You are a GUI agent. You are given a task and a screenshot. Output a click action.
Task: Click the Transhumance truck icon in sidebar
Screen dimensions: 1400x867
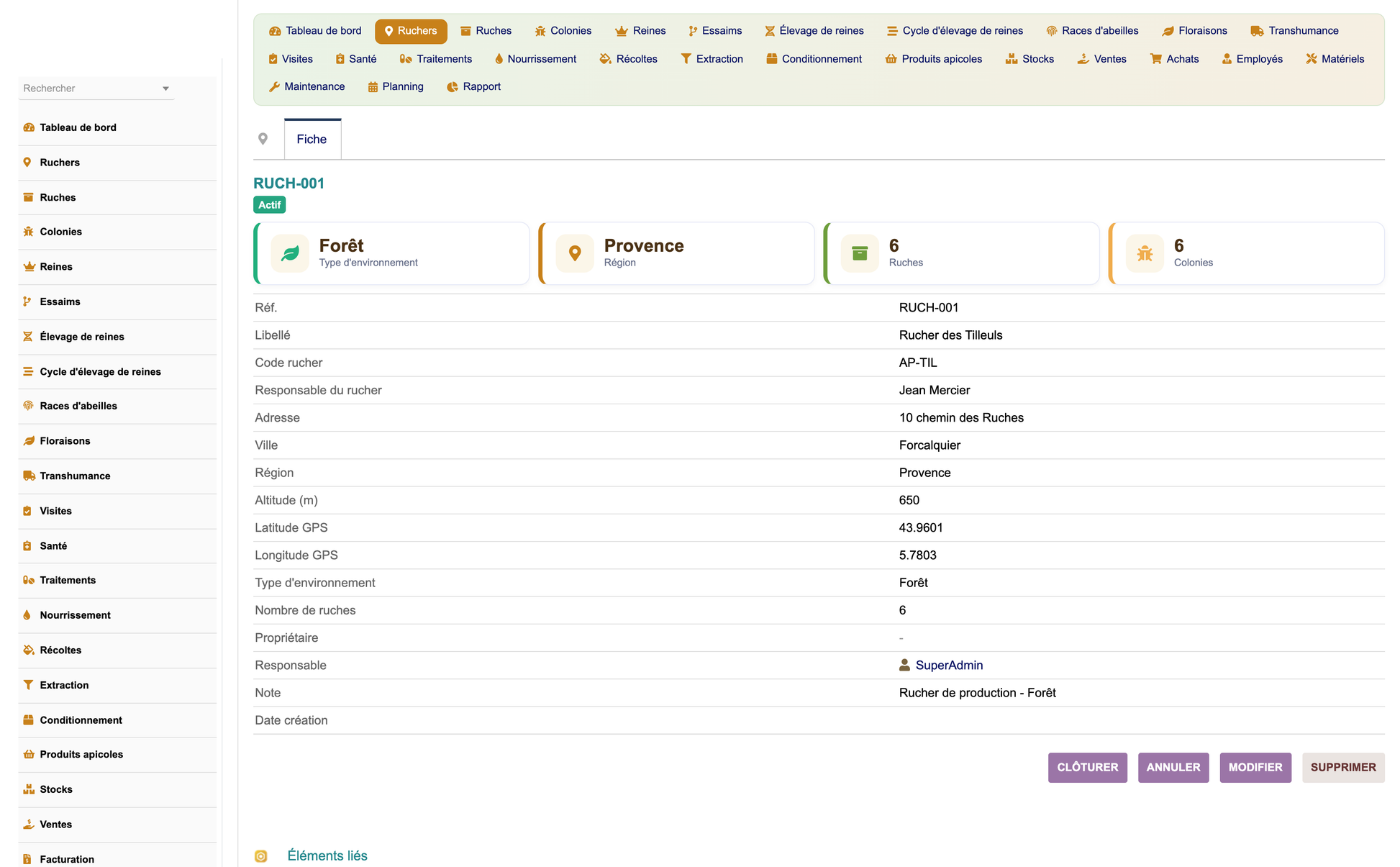pos(29,476)
